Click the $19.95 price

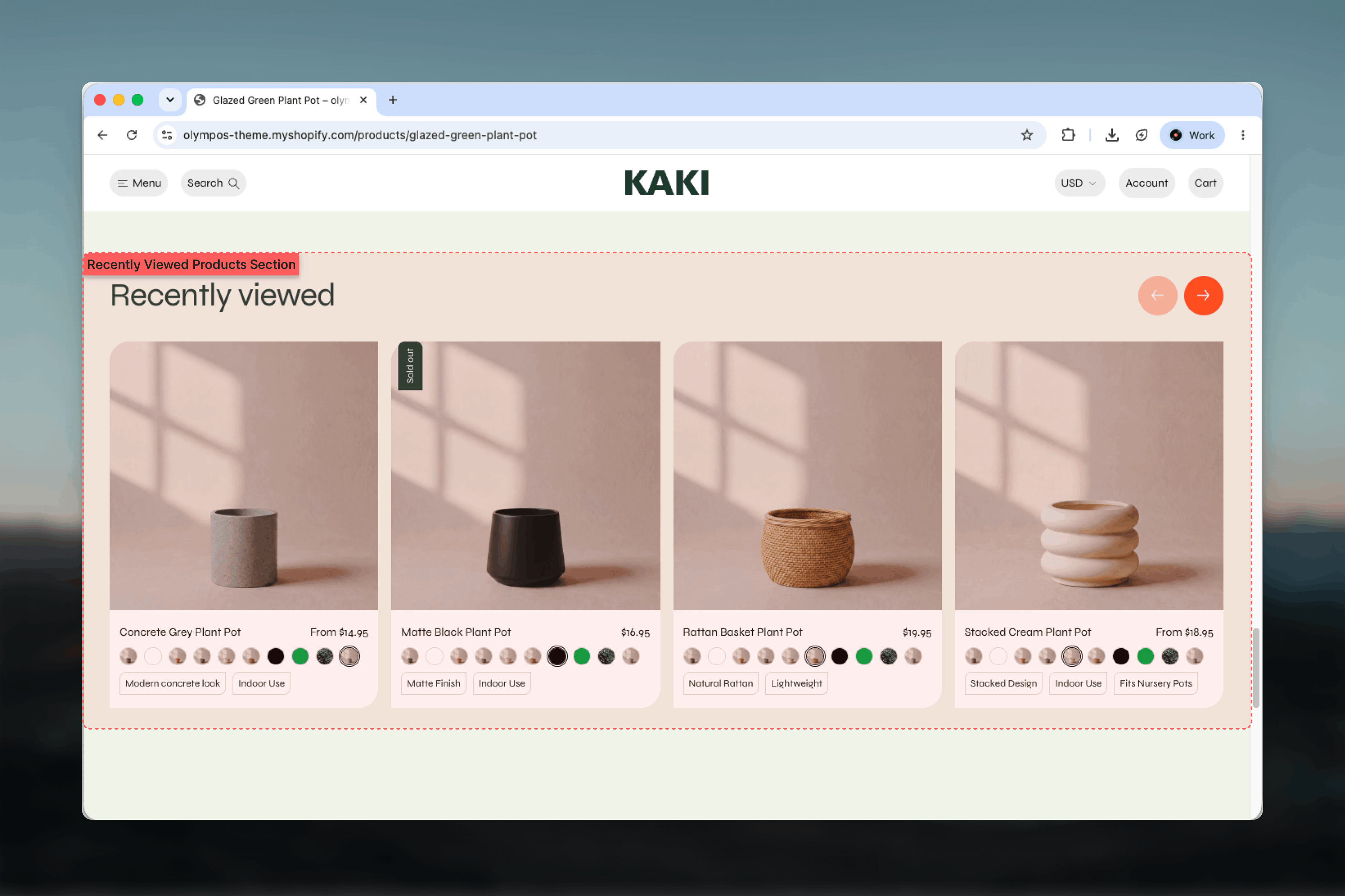tap(917, 632)
